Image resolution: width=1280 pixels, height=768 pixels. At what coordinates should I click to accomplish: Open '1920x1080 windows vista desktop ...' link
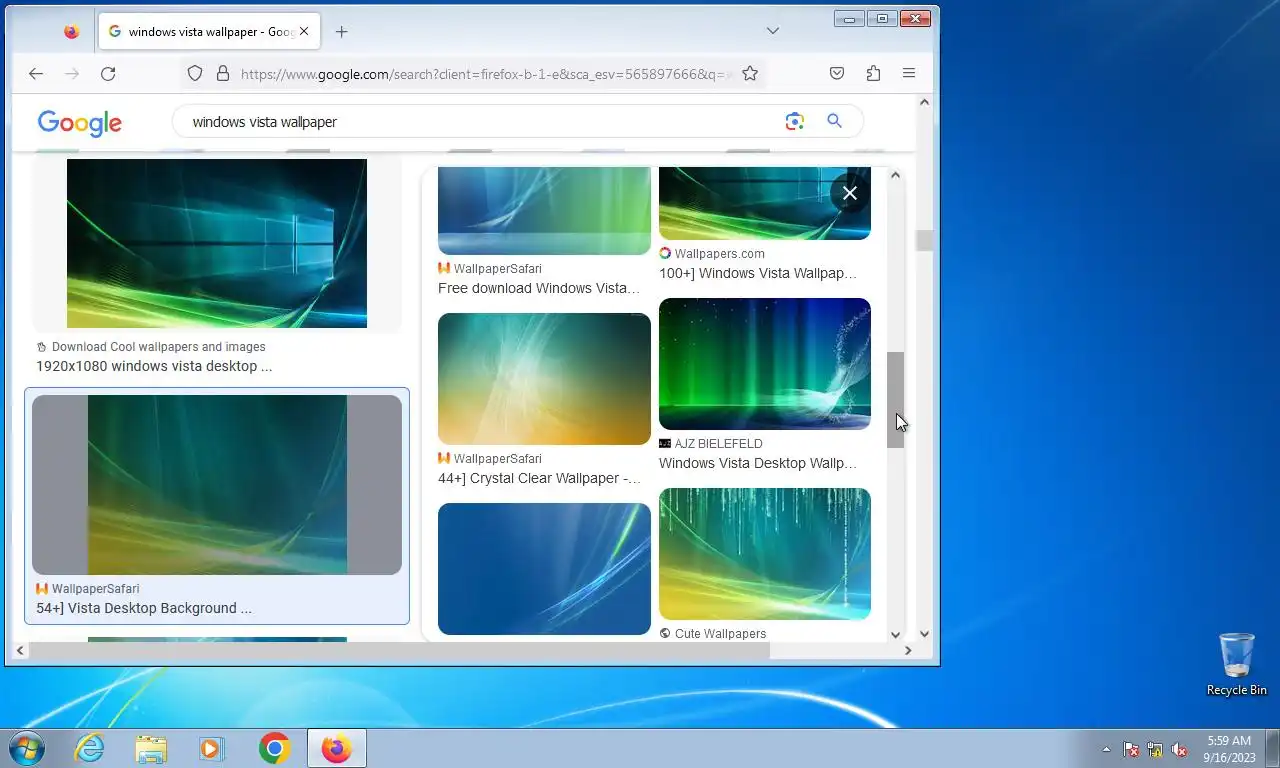tap(154, 366)
